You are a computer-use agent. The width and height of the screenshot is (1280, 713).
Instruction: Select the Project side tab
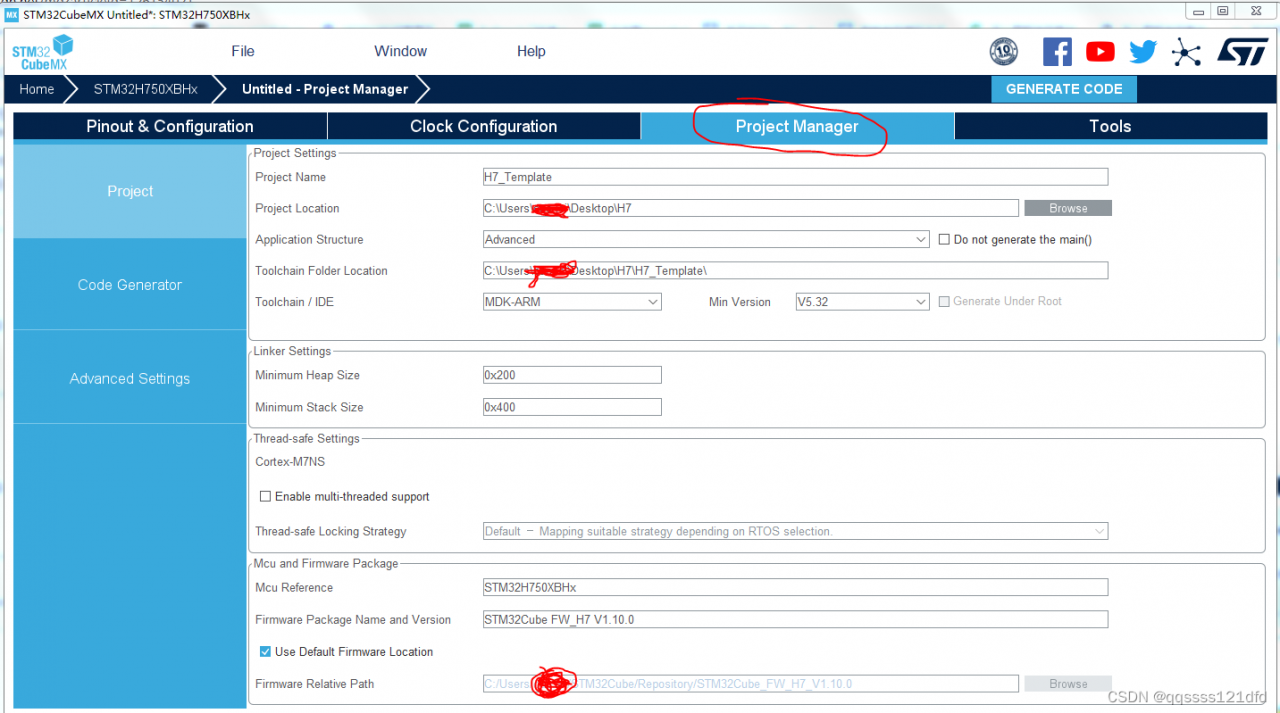tap(130, 191)
